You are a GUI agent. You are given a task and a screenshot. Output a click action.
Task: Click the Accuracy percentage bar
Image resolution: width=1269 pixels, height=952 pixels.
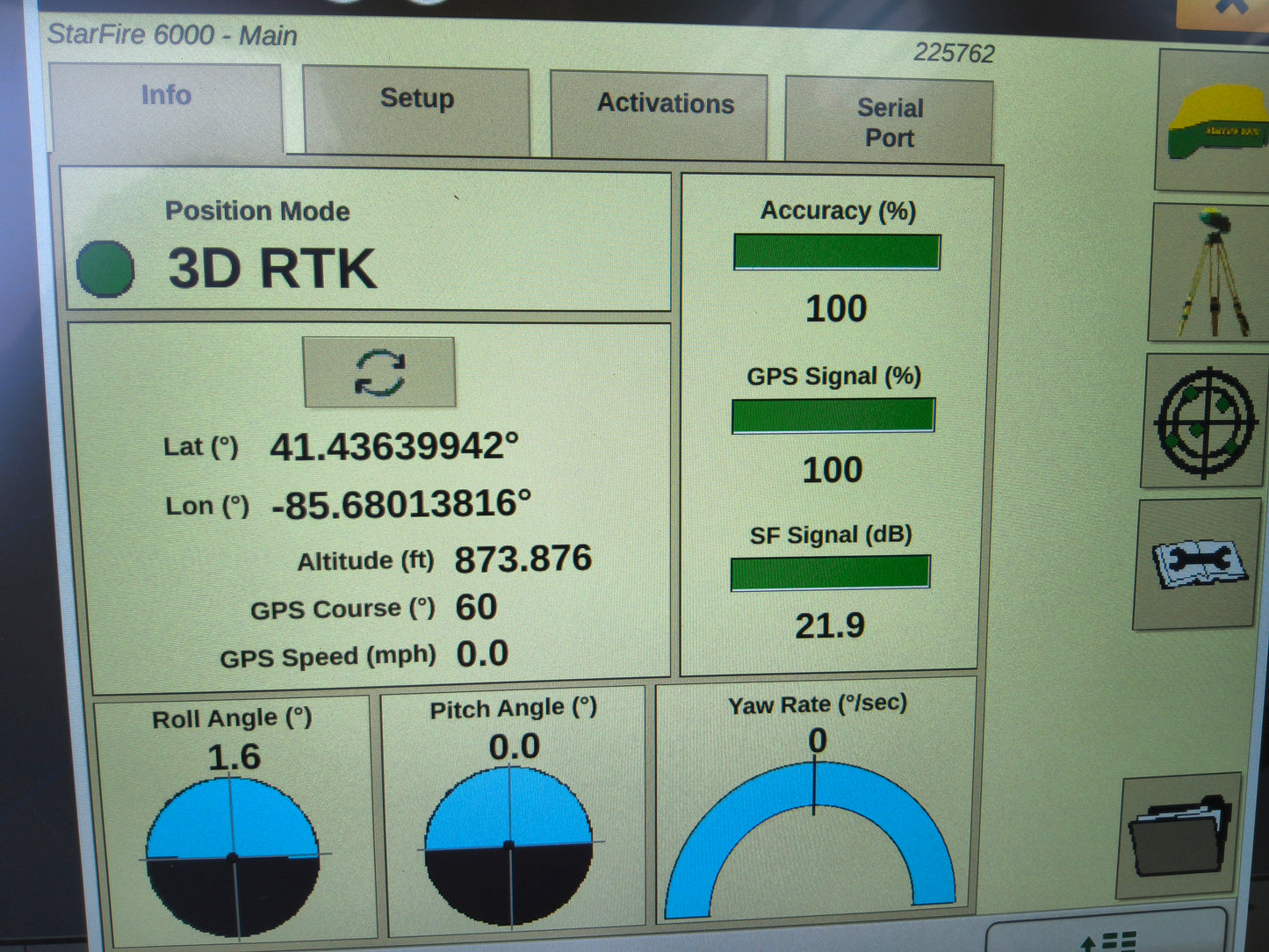tap(837, 252)
